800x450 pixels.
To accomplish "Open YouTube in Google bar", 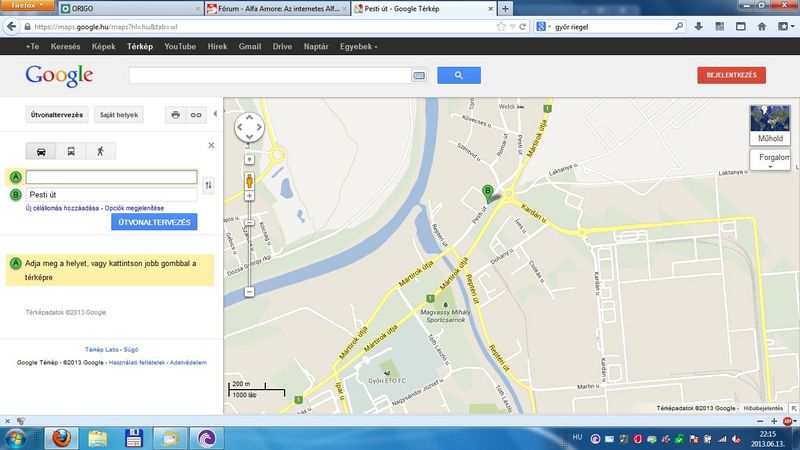I will [180, 46].
